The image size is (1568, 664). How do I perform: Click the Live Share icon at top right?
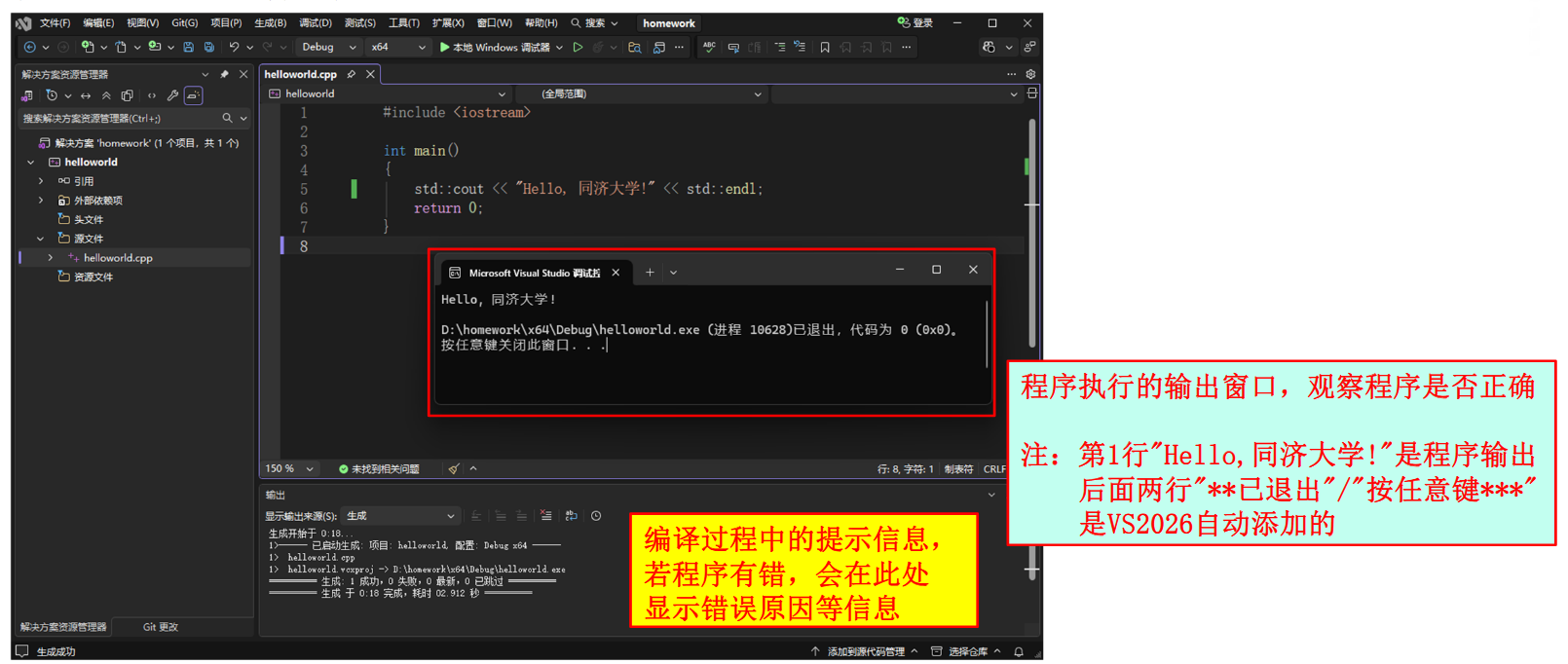point(1029,47)
